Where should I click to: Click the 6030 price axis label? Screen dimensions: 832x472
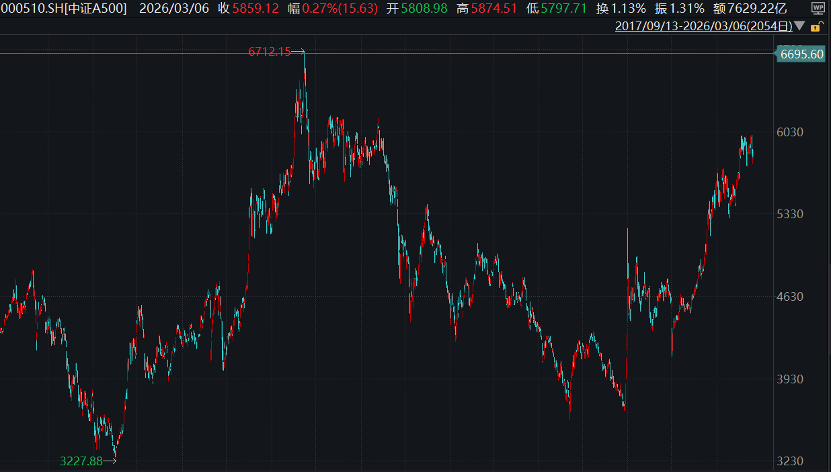(x=790, y=132)
